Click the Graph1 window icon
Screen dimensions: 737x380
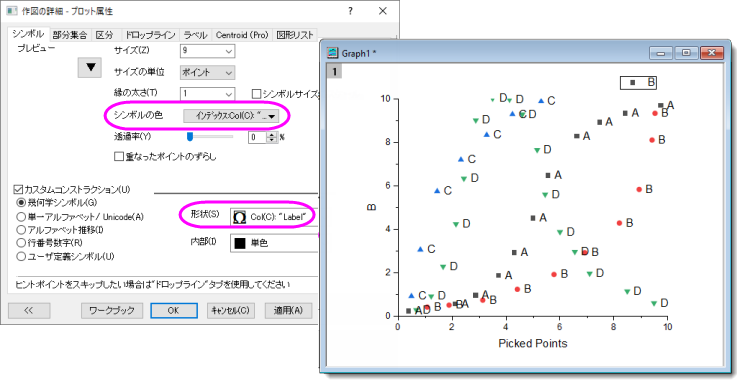tap(333, 52)
